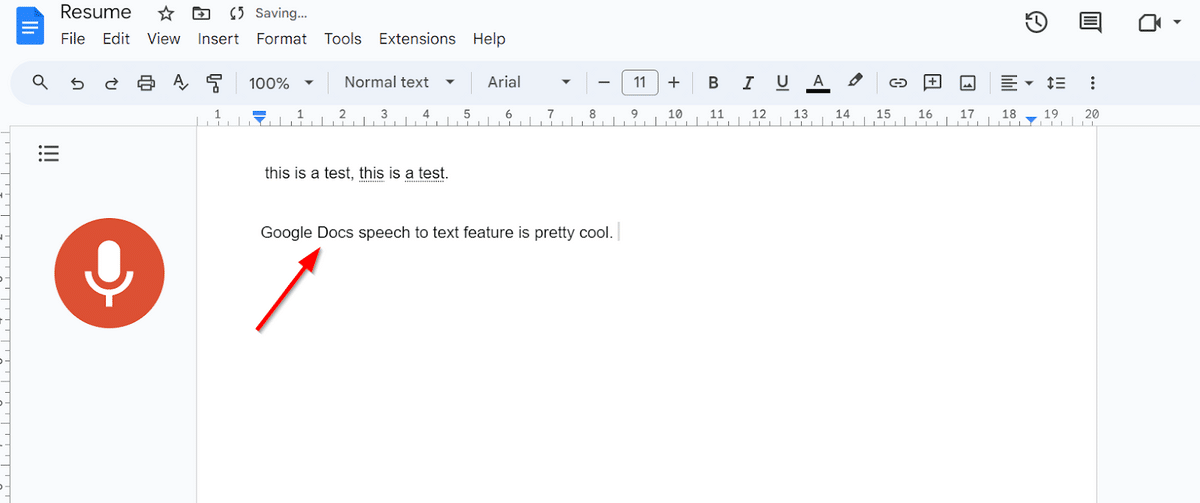Open the zoom 100% dropdown

point(280,83)
